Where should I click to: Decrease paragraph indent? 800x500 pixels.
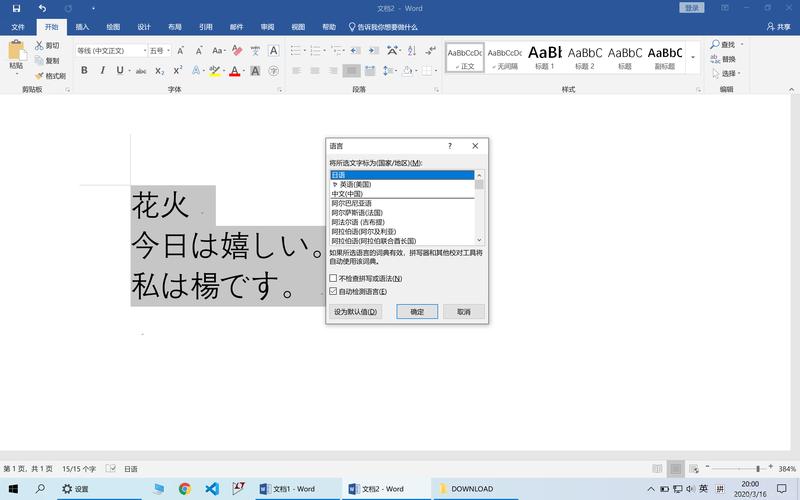pyautogui.click(x=356, y=51)
